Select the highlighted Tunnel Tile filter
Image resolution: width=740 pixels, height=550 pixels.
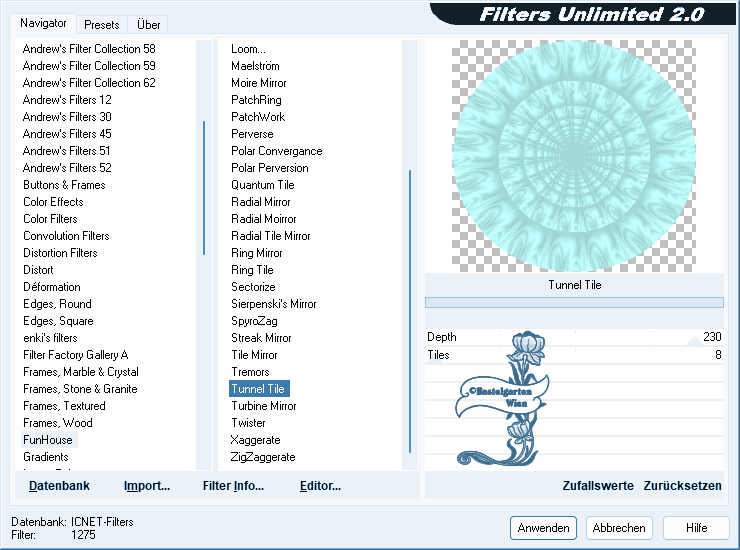pos(259,389)
